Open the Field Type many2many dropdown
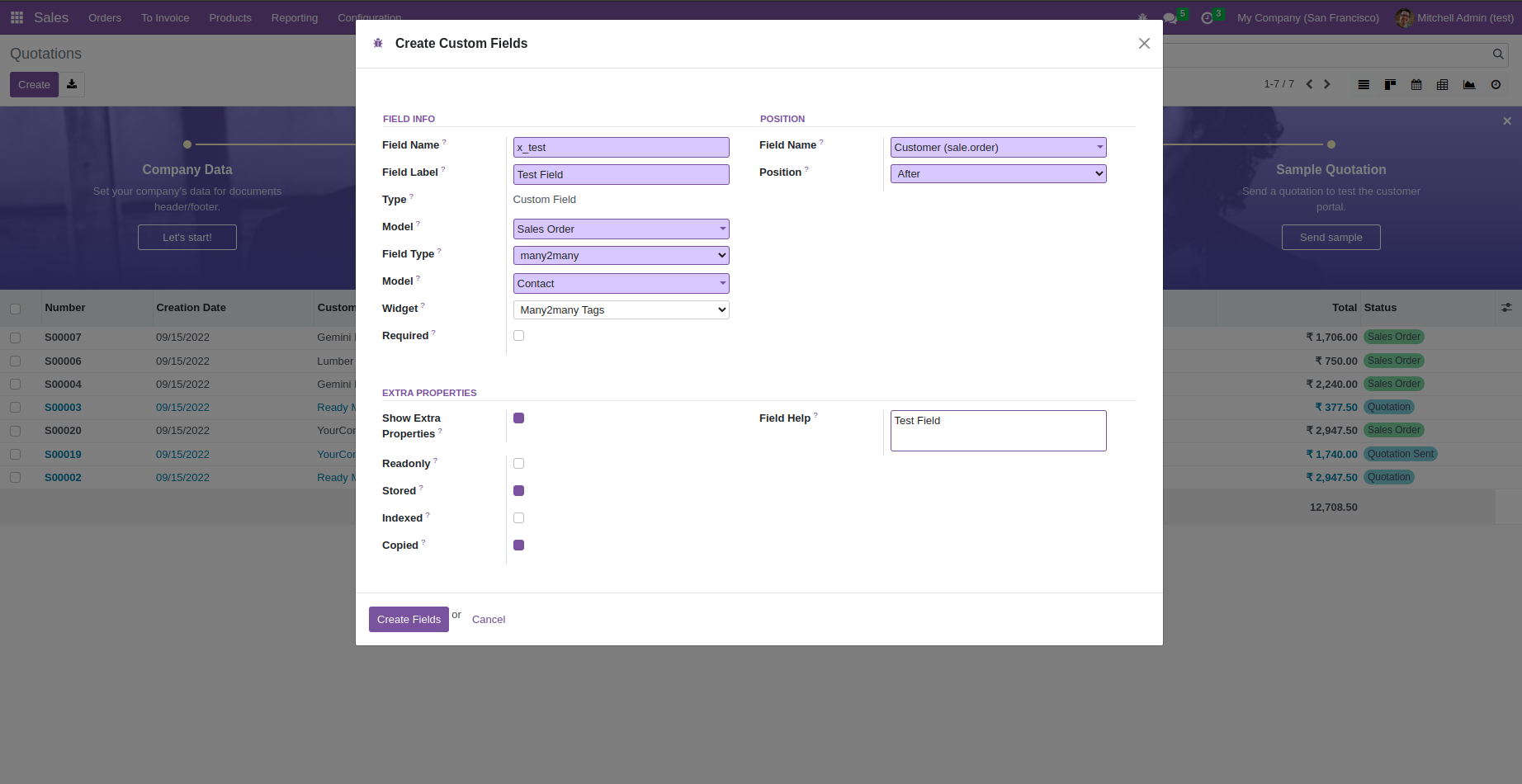Screen dimensions: 1522x784 point(621,256)
